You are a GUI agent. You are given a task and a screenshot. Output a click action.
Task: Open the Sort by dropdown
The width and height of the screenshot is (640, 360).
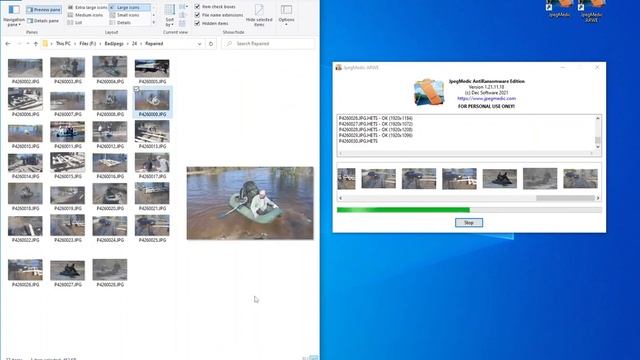click(x=170, y=16)
